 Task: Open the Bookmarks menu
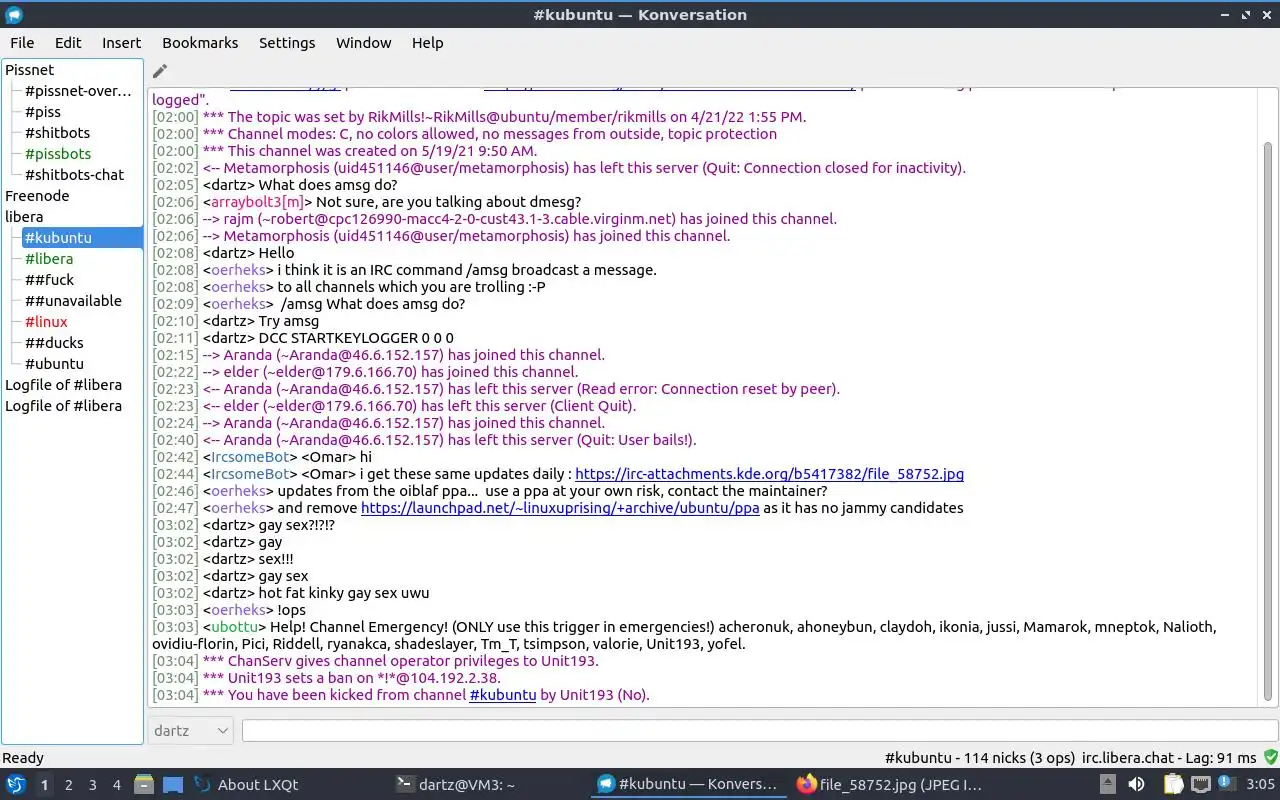[x=200, y=43]
